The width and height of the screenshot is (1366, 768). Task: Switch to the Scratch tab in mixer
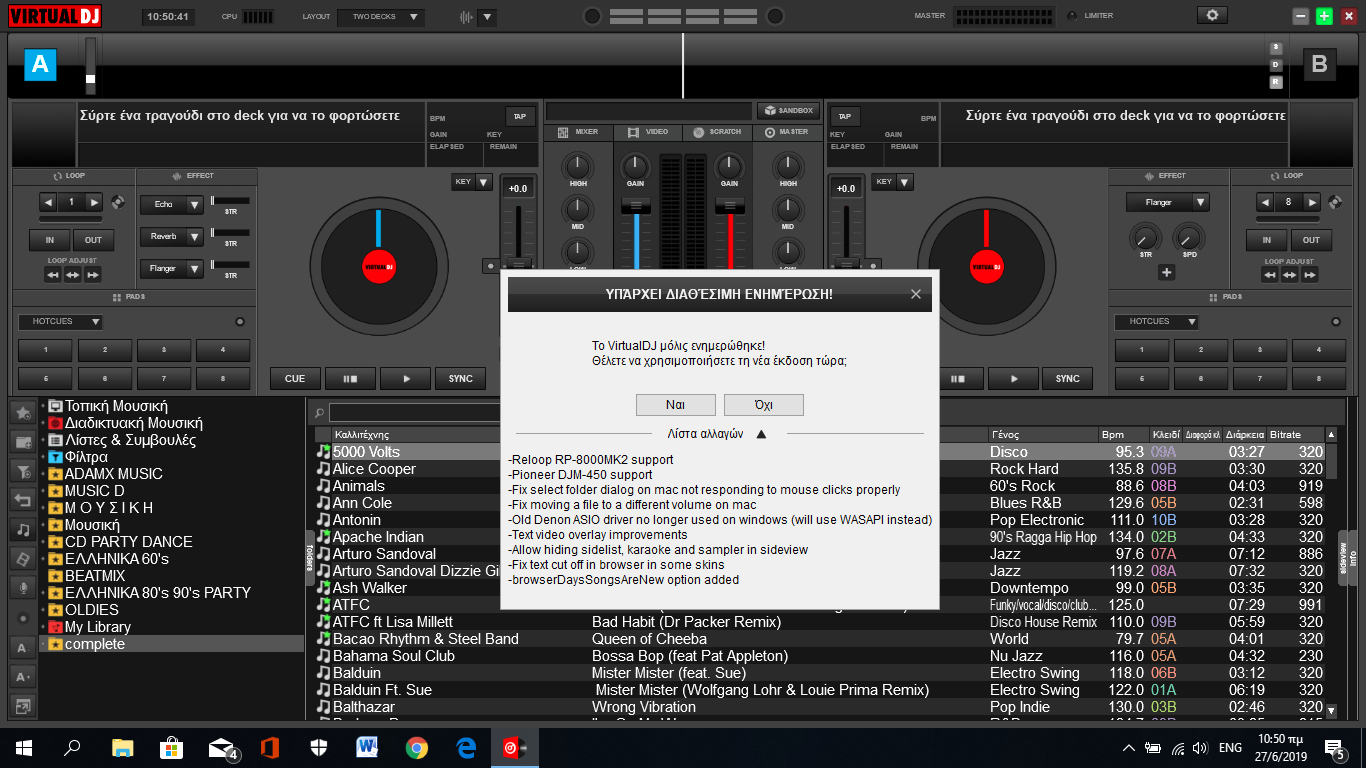click(x=716, y=132)
